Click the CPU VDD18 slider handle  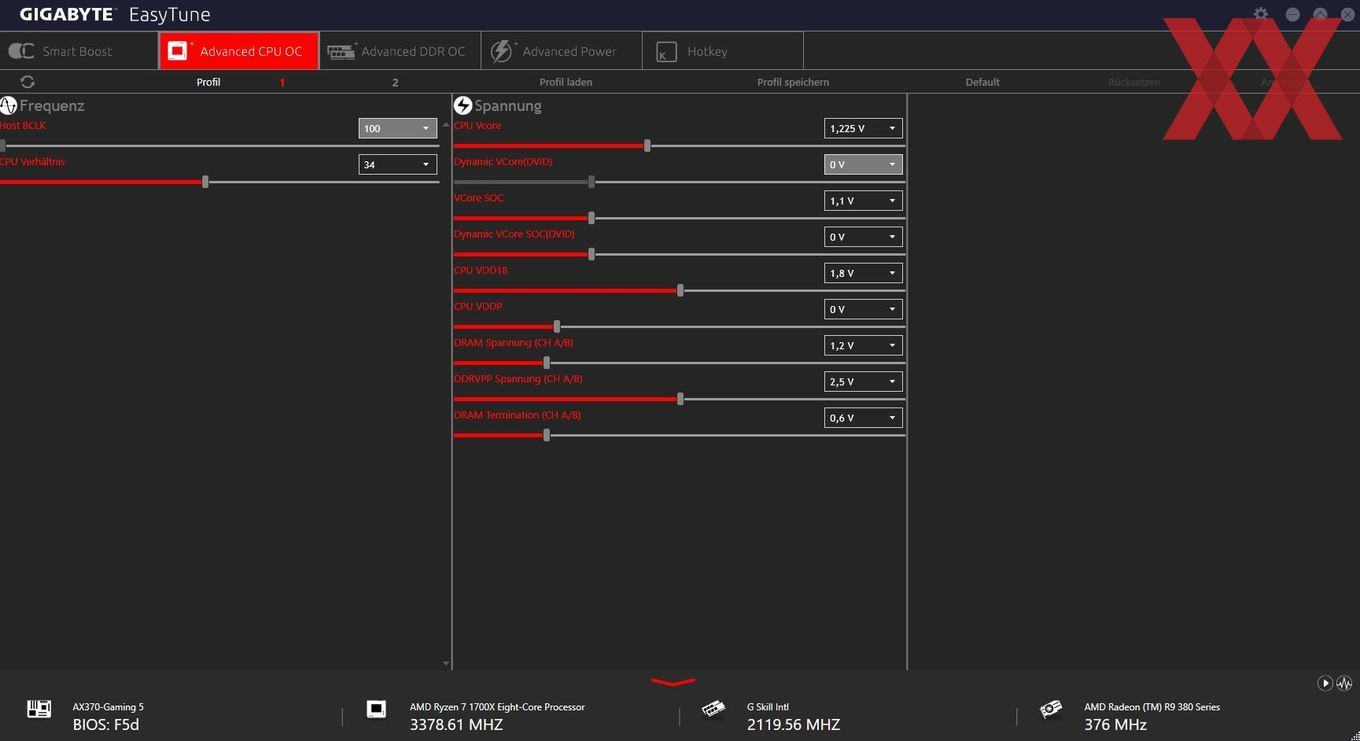pos(680,290)
